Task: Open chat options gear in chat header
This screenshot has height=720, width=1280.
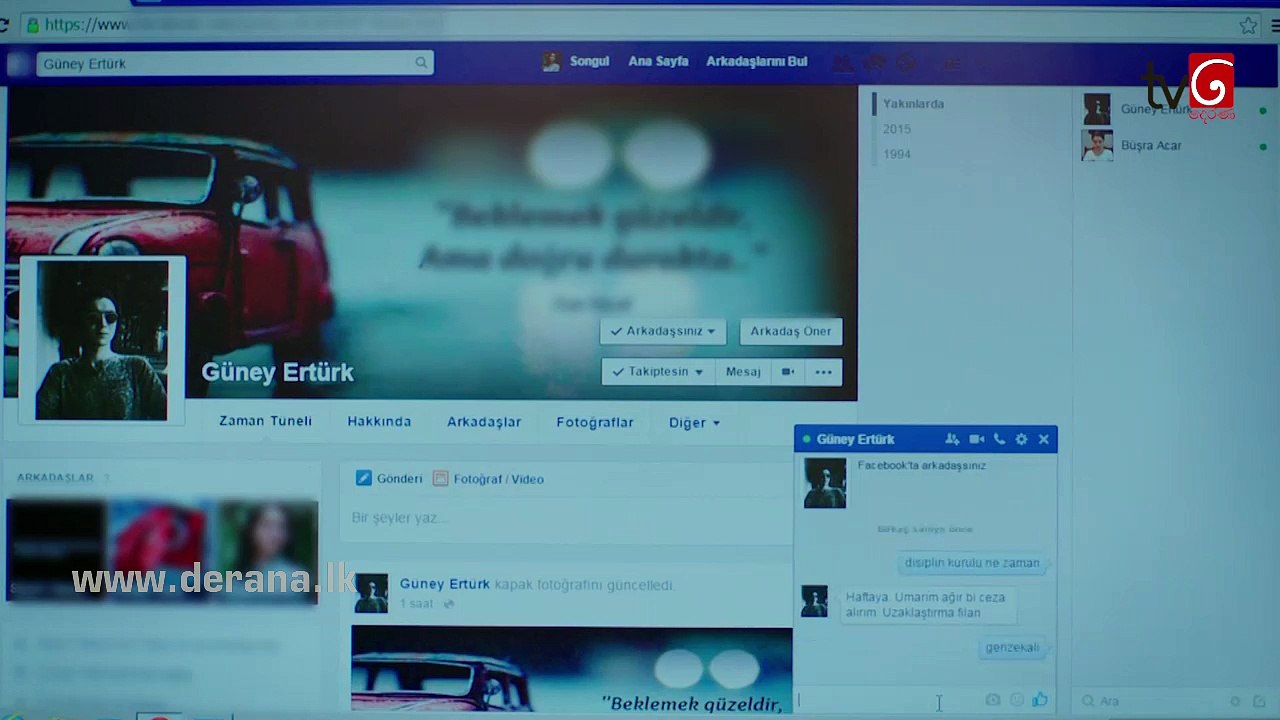Action: [1021, 439]
